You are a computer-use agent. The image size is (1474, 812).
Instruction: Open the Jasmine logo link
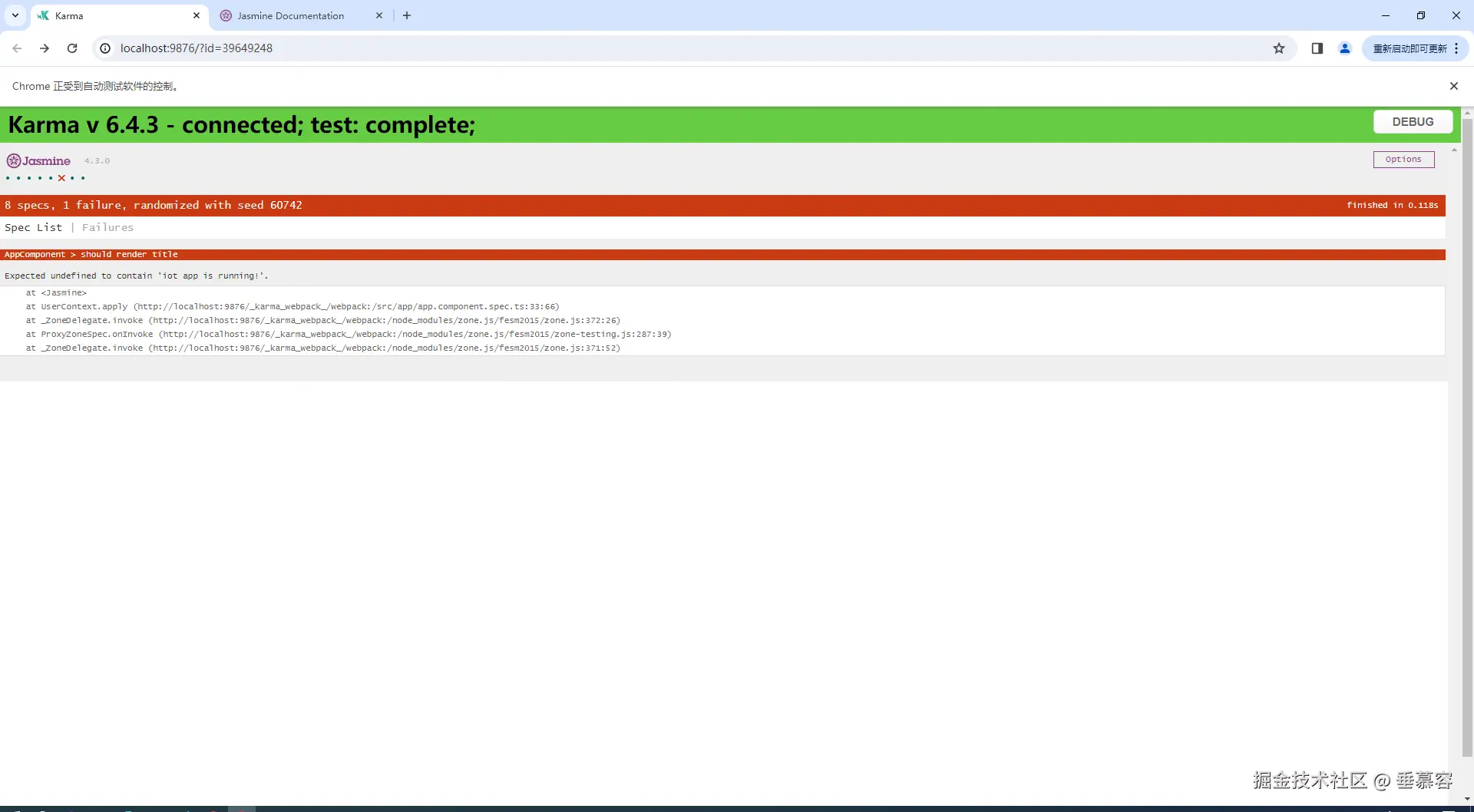[x=38, y=160]
